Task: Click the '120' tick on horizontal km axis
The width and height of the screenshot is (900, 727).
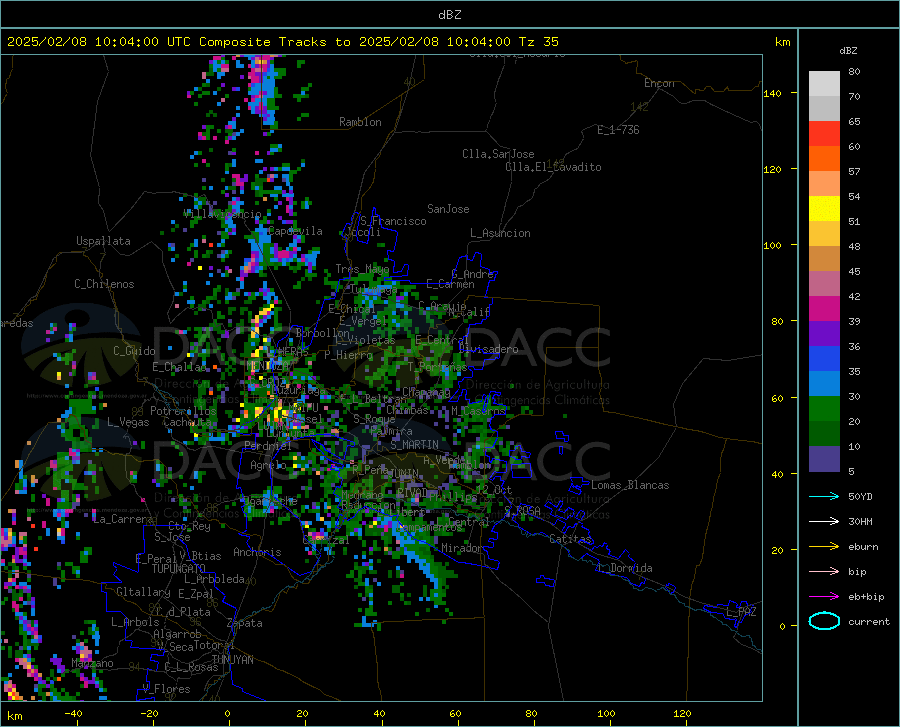Action: click(682, 714)
